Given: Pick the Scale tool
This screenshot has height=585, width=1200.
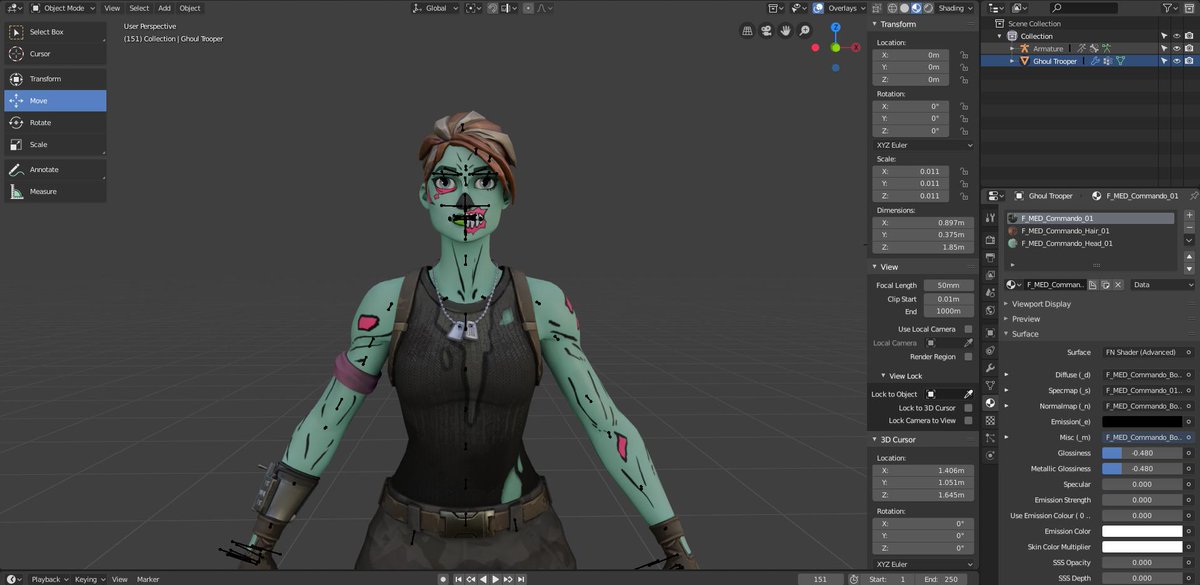Looking at the screenshot, I should pos(55,145).
